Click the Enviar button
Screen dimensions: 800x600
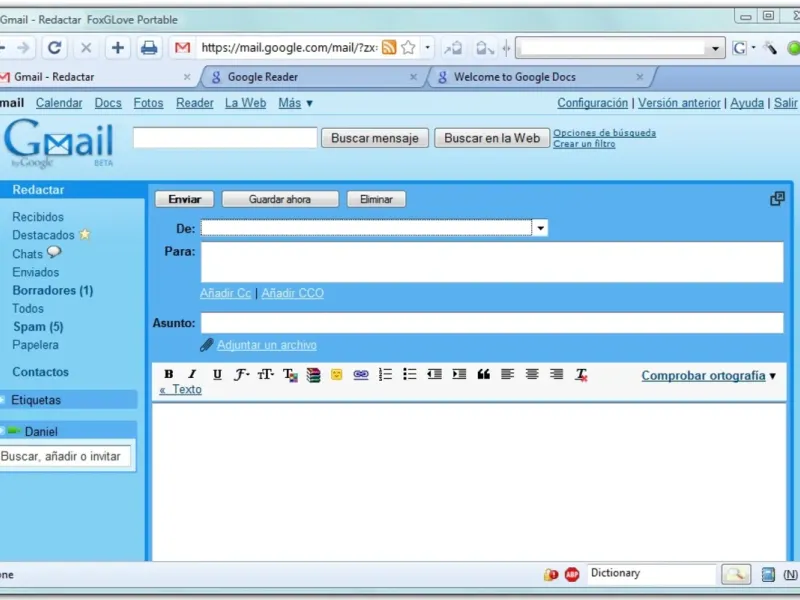(185, 199)
